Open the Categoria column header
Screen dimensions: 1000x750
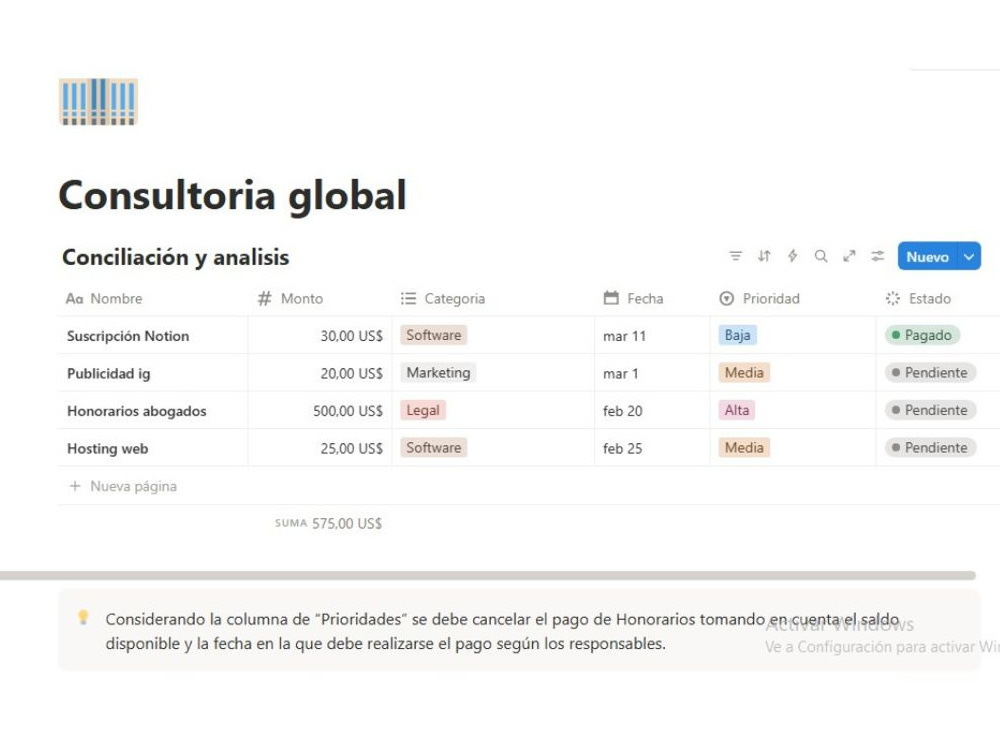pyautogui.click(x=443, y=298)
